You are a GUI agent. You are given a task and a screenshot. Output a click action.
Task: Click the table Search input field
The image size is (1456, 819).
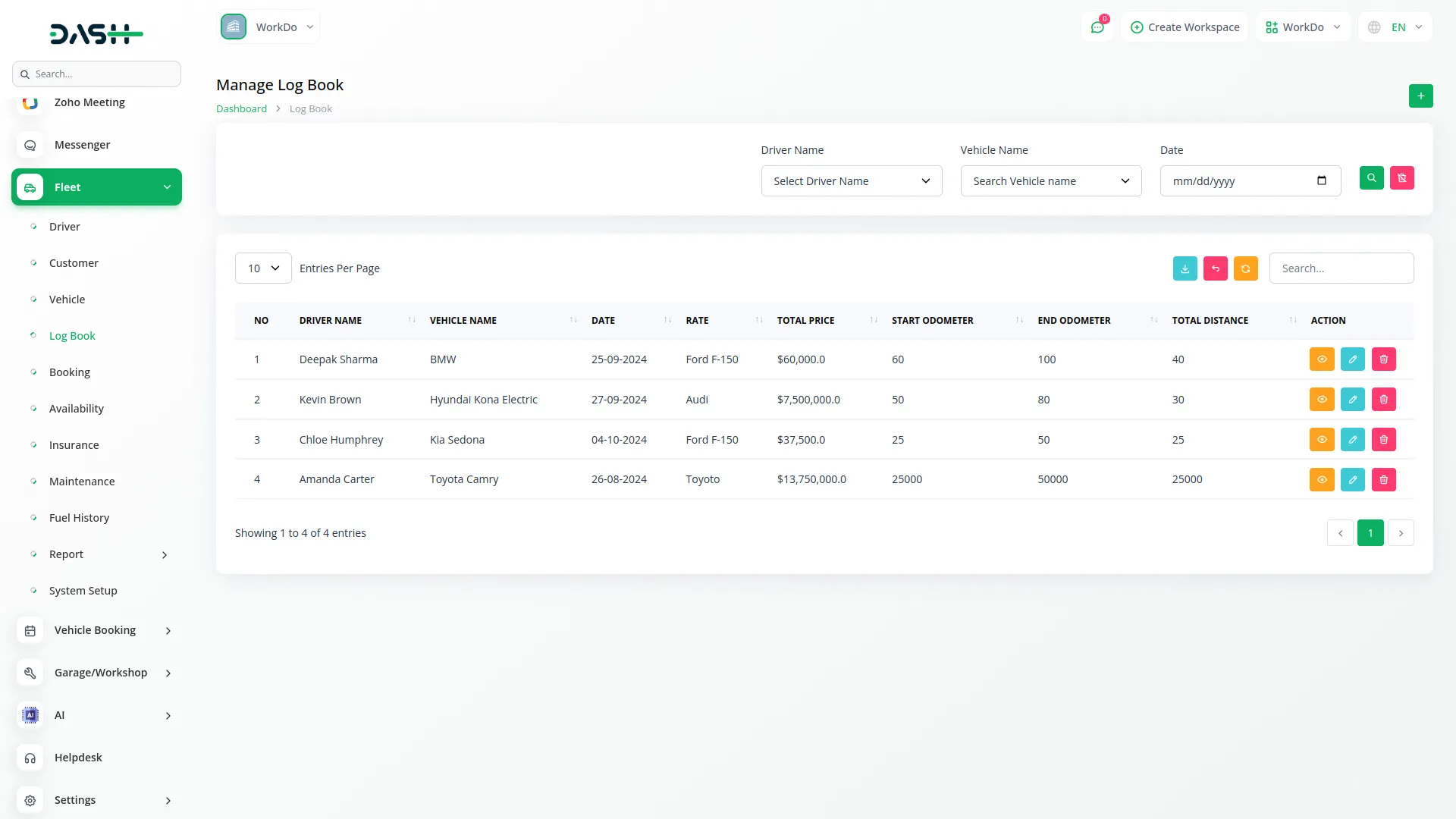pos(1341,268)
